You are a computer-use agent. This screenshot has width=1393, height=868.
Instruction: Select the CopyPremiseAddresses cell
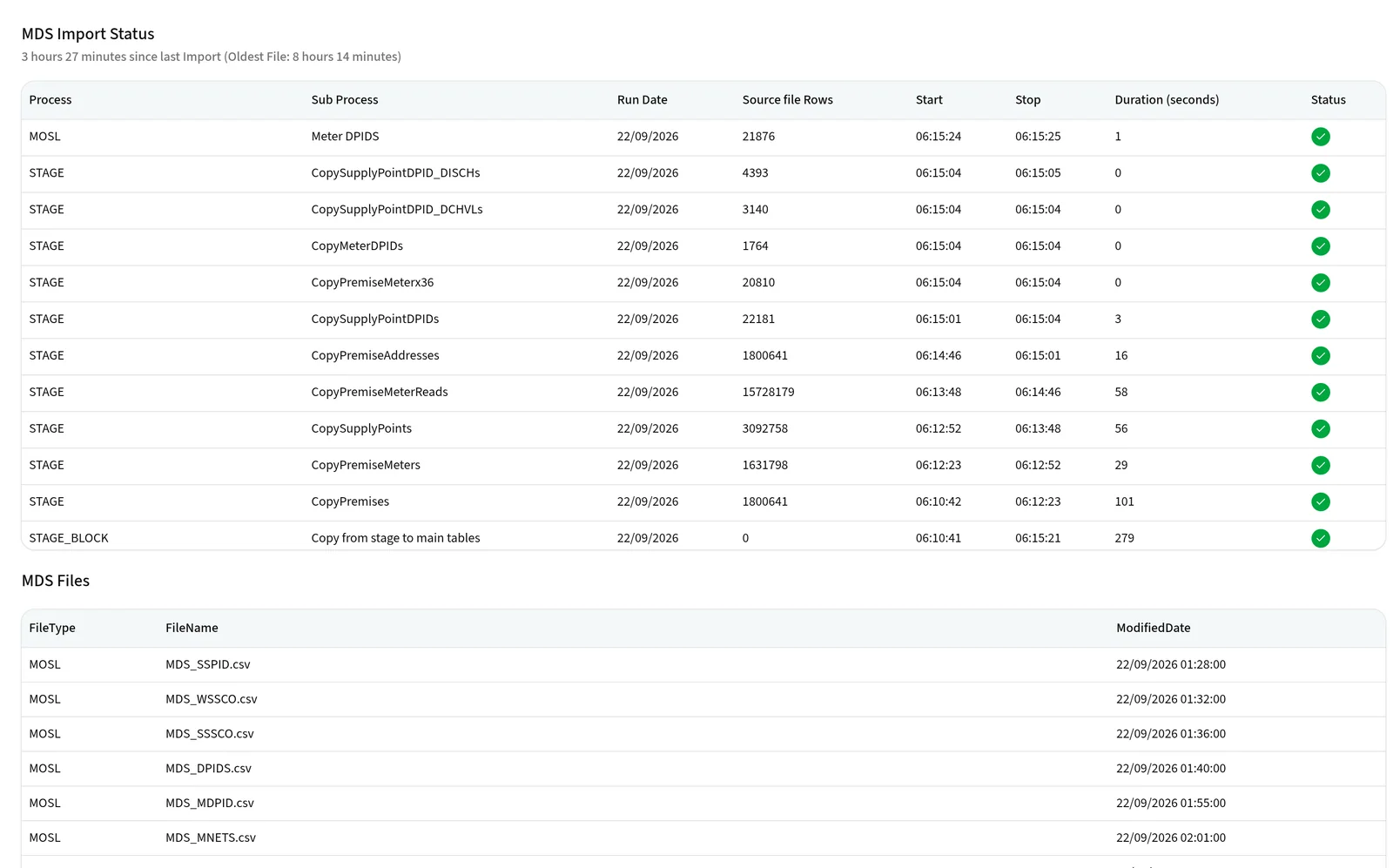tap(375, 356)
